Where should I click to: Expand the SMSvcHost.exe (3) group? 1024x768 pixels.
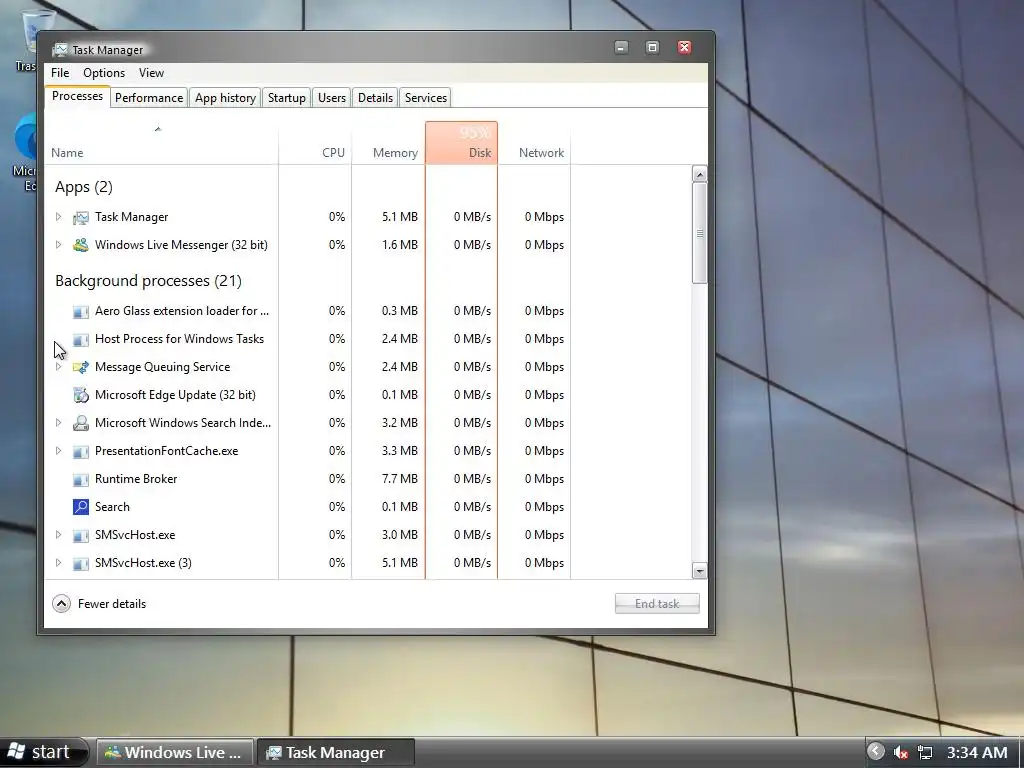point(58,563)
